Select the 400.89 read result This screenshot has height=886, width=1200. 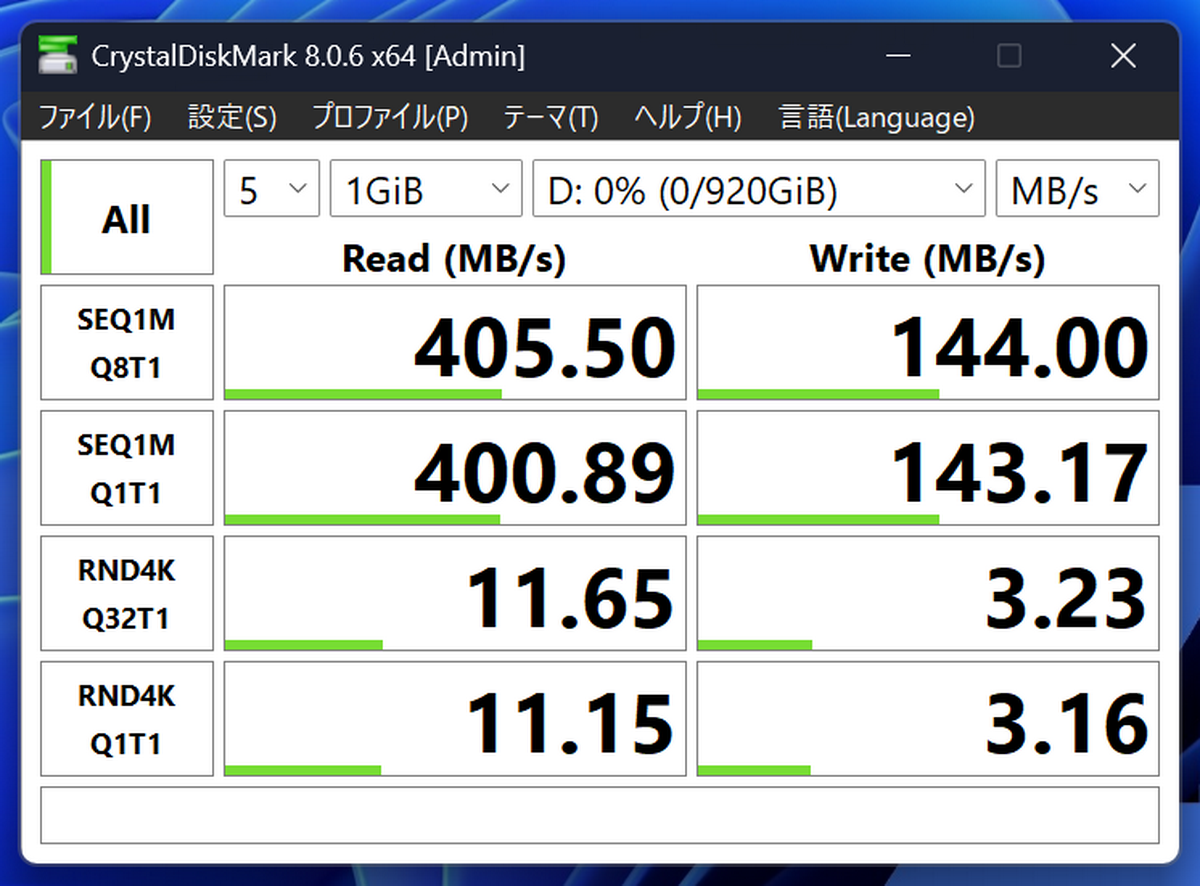point(455,468)
